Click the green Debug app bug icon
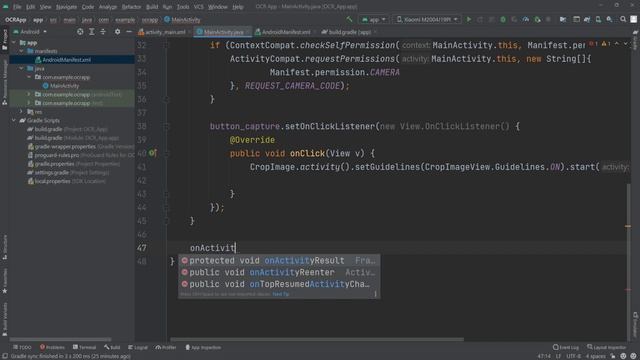The height and width of the screenshot is (360, 640). click(503, 19)
